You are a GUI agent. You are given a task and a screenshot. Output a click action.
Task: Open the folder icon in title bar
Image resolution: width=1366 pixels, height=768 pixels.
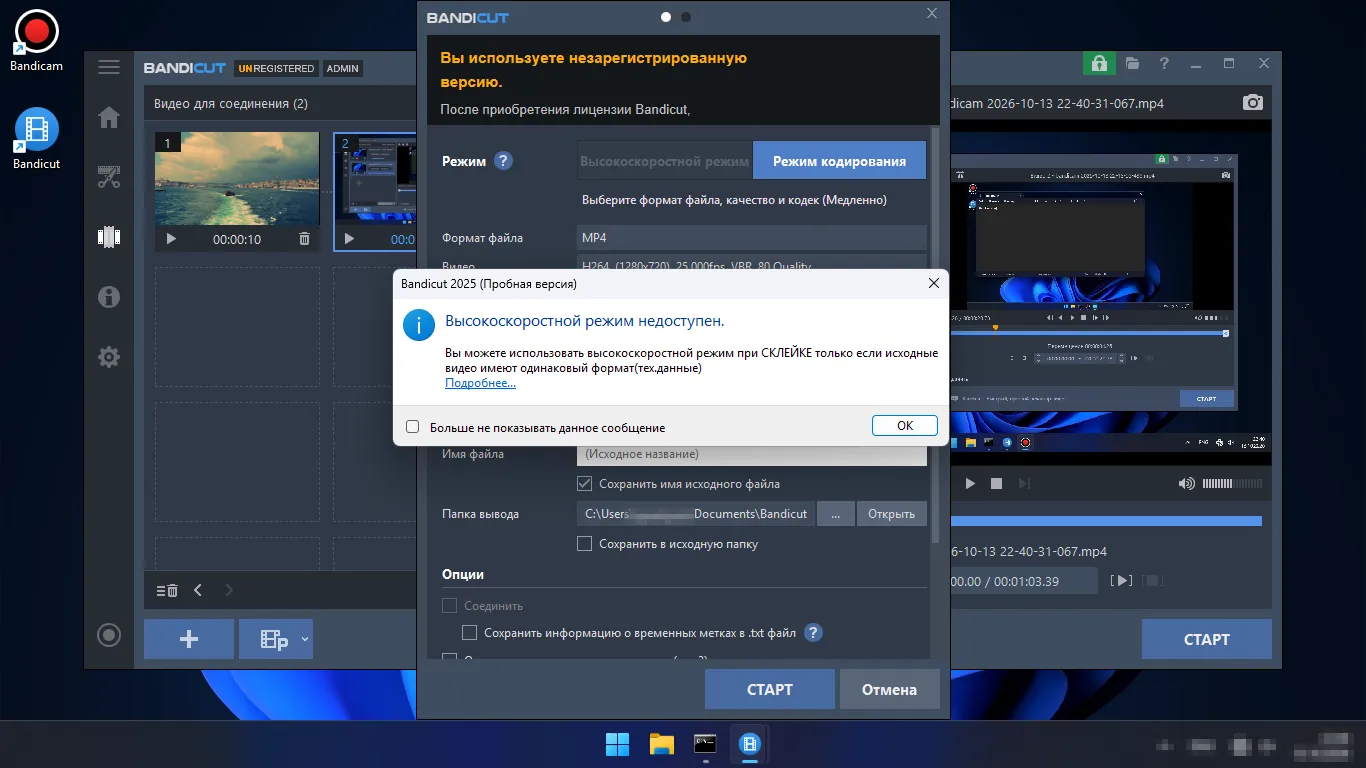(1132, 63)
